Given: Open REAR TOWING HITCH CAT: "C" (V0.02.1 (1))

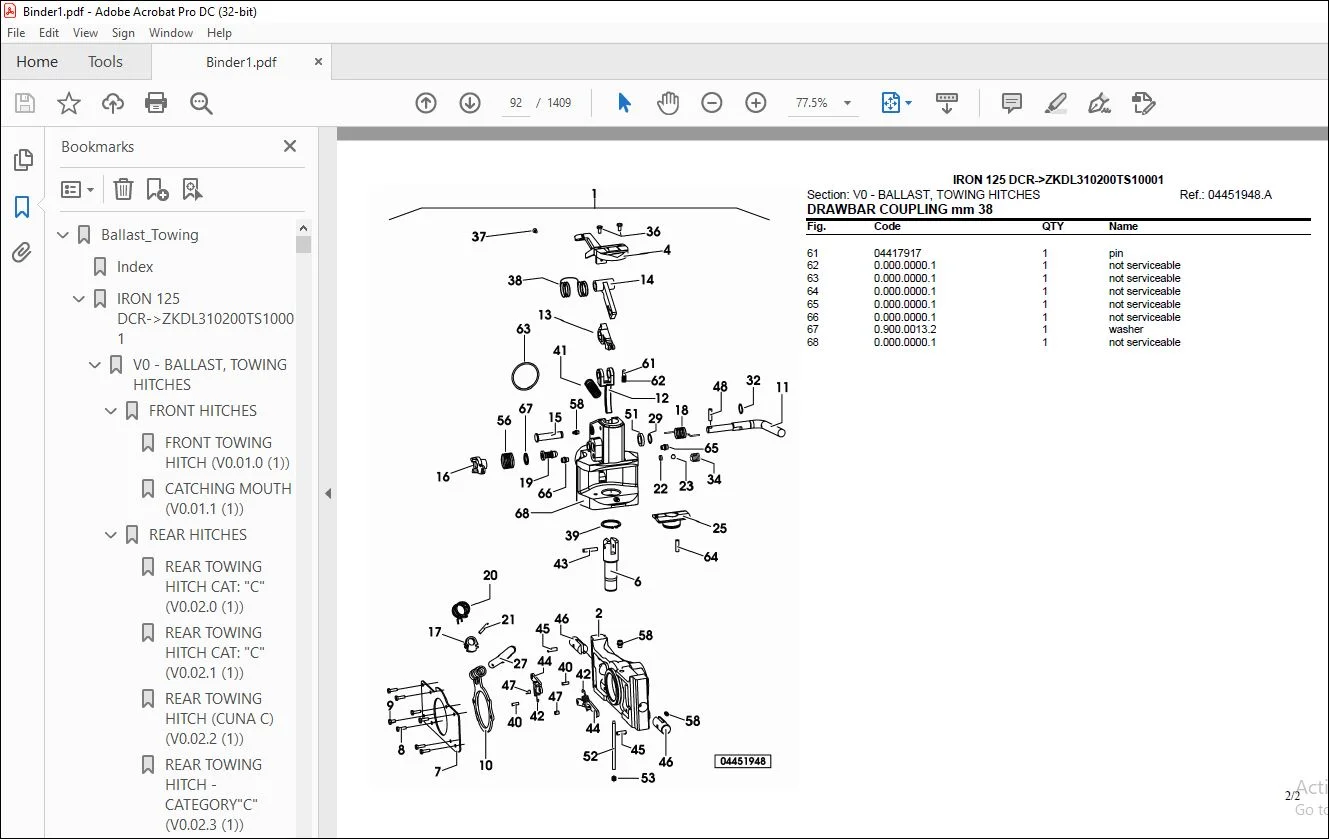Looking at the screenshot, I should pos(215,652).
